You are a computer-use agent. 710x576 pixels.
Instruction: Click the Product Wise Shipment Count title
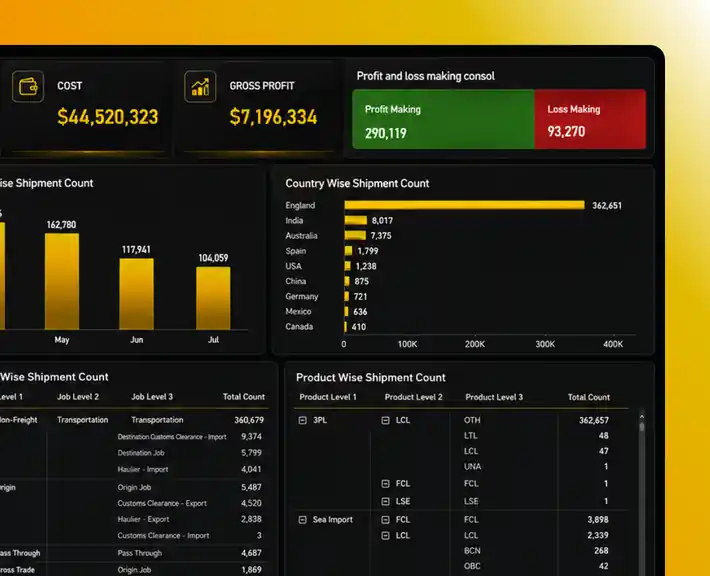click(371, 378)
